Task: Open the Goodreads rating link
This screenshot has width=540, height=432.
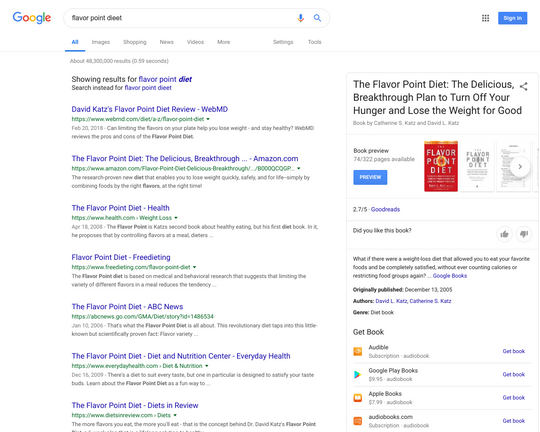Action: 385,209
